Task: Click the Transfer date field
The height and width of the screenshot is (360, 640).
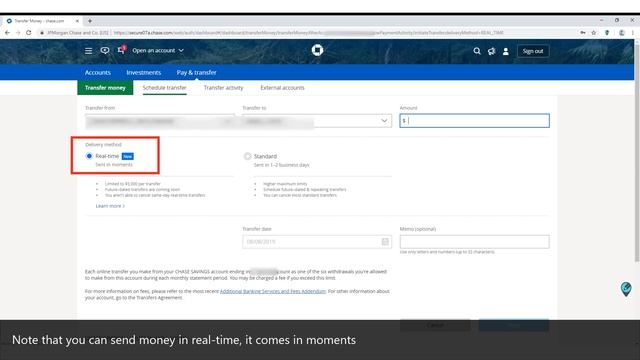Action: point(317,242)
